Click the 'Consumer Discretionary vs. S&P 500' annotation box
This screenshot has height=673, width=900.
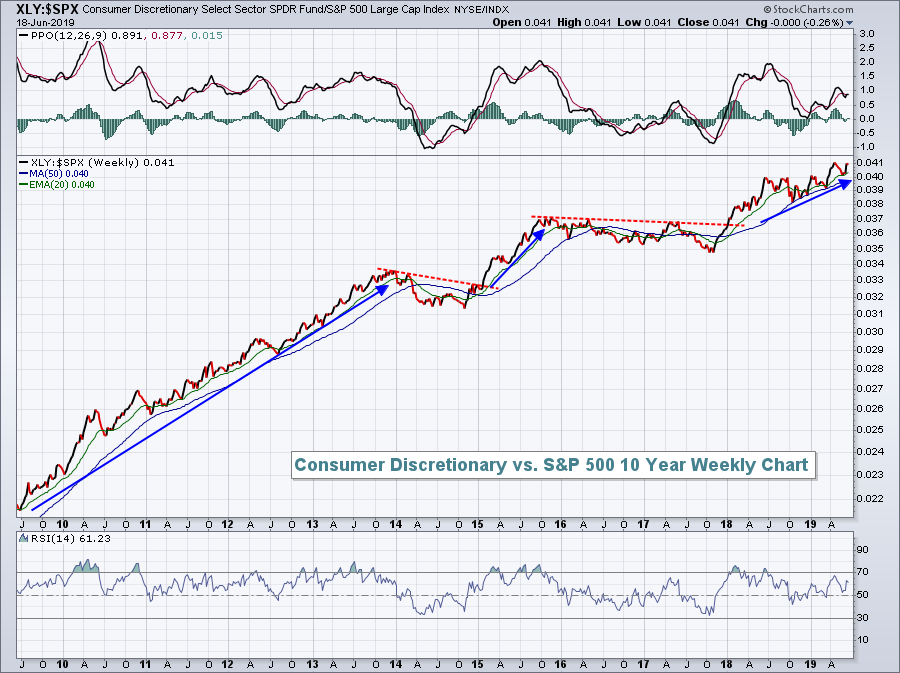pos(553,465)
